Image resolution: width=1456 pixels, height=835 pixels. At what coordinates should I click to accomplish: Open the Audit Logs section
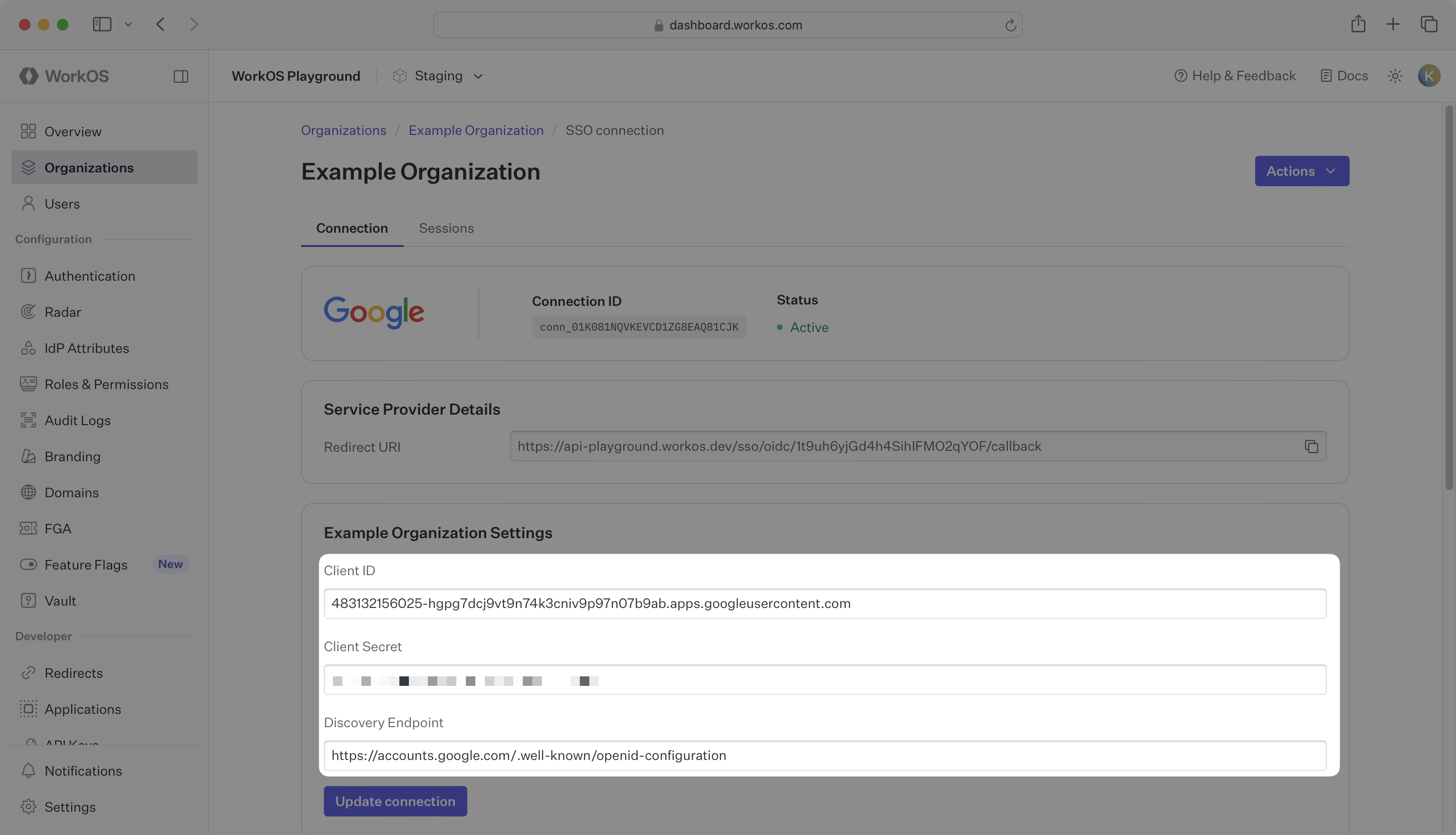77,420
